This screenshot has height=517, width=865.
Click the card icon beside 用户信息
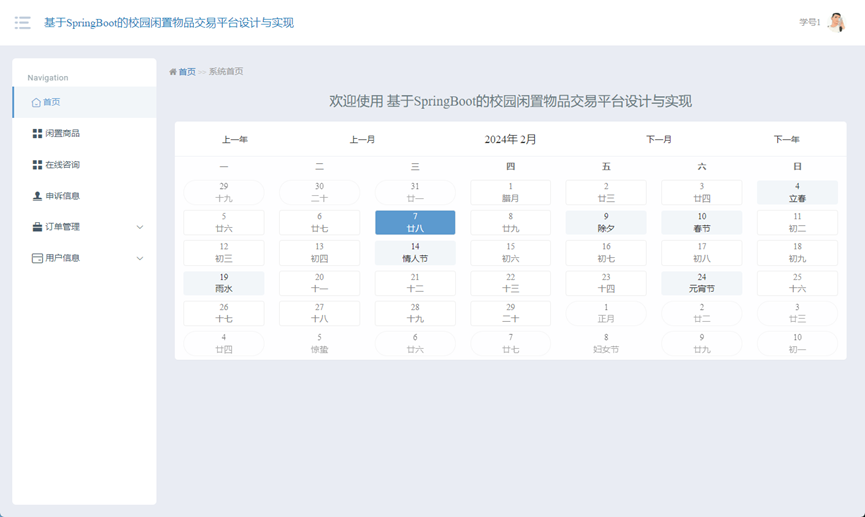tap(37, 258)
